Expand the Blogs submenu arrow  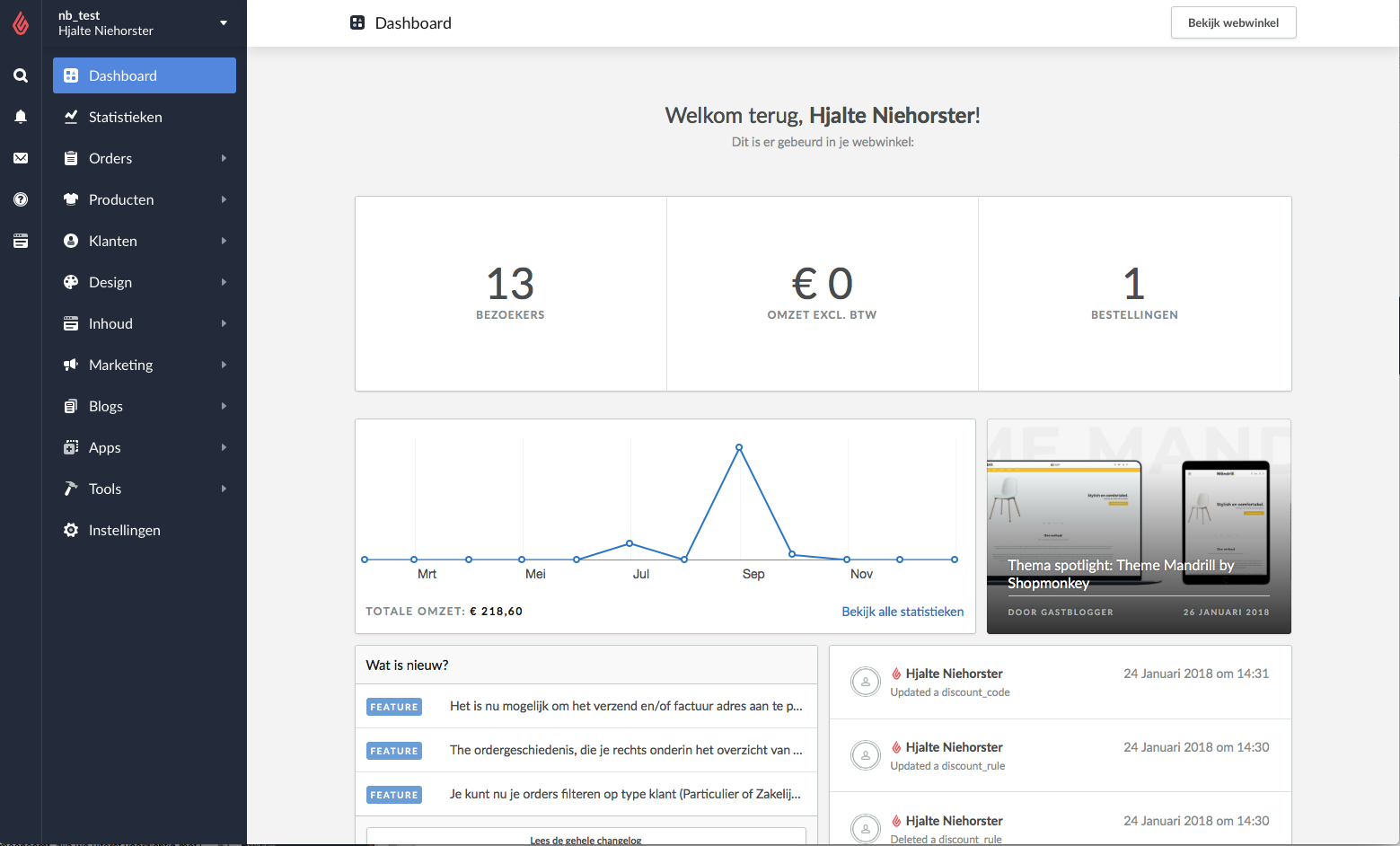click(x=224, y=406)
